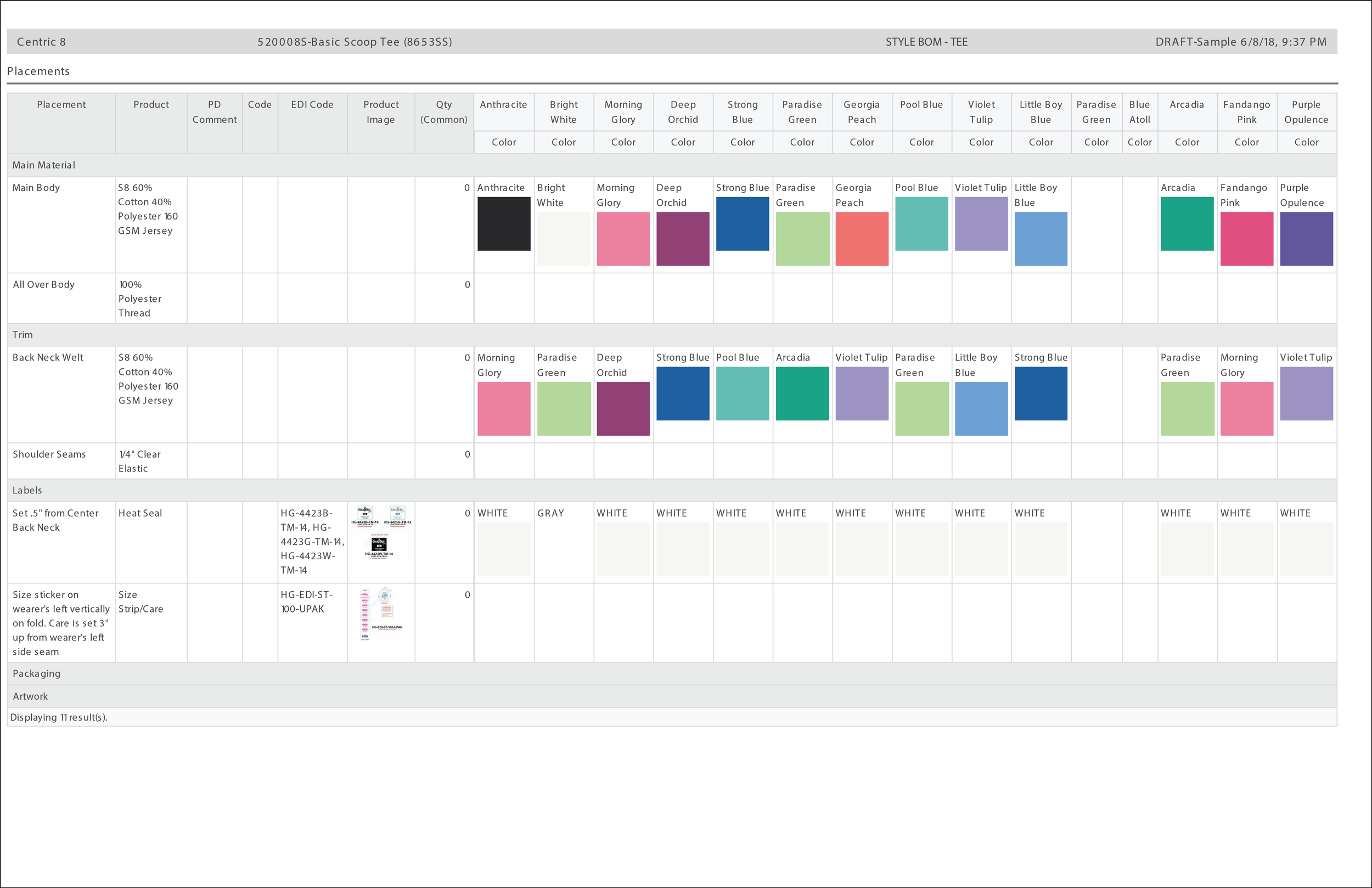Screen dimensions: 1372x888
Task: Click GRAY label cell under Bright White
Action: (x=550, y=513)
